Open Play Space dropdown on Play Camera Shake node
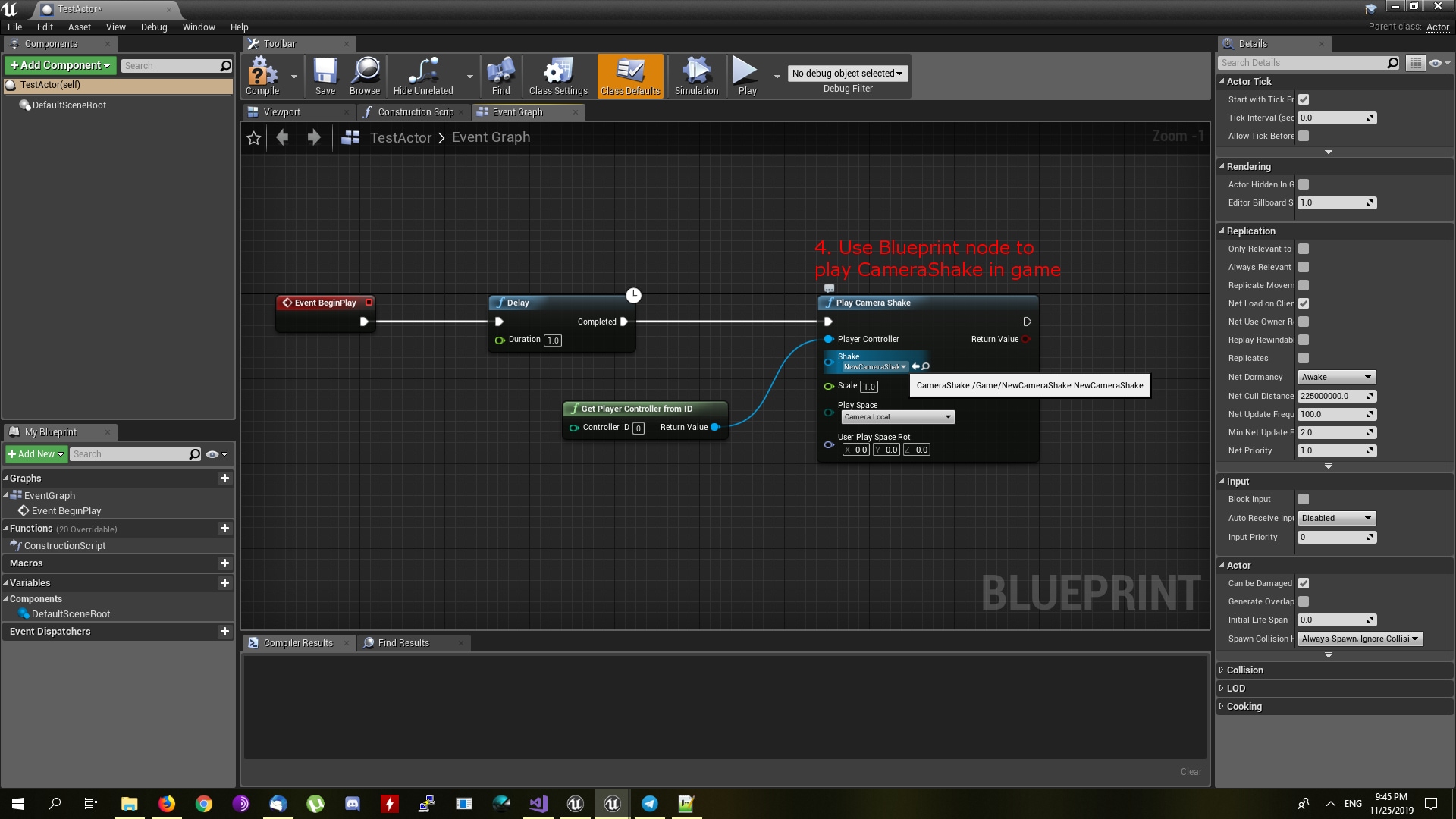The height and width of the screenshot is (819, 1456). (897, 416)
